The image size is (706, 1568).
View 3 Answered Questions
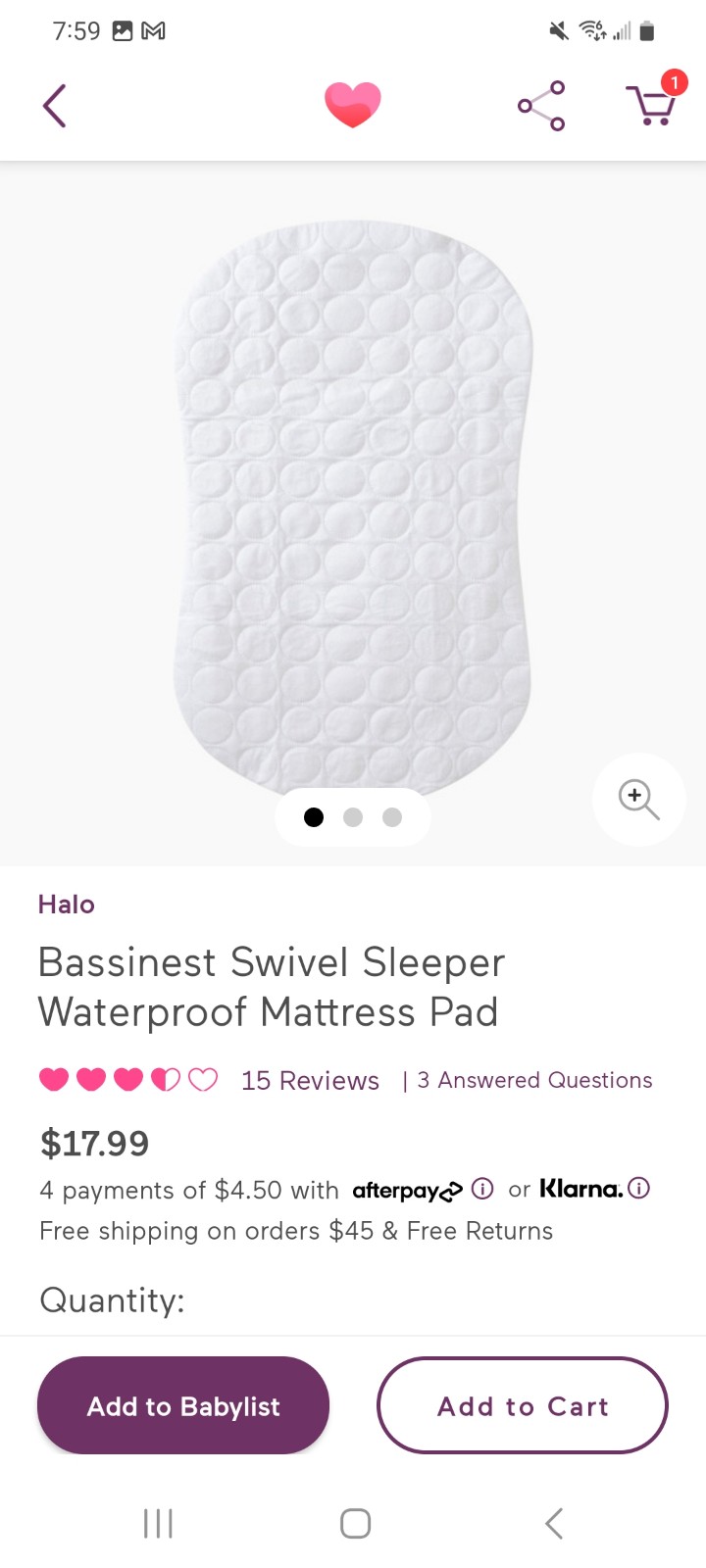[534, 1080]
